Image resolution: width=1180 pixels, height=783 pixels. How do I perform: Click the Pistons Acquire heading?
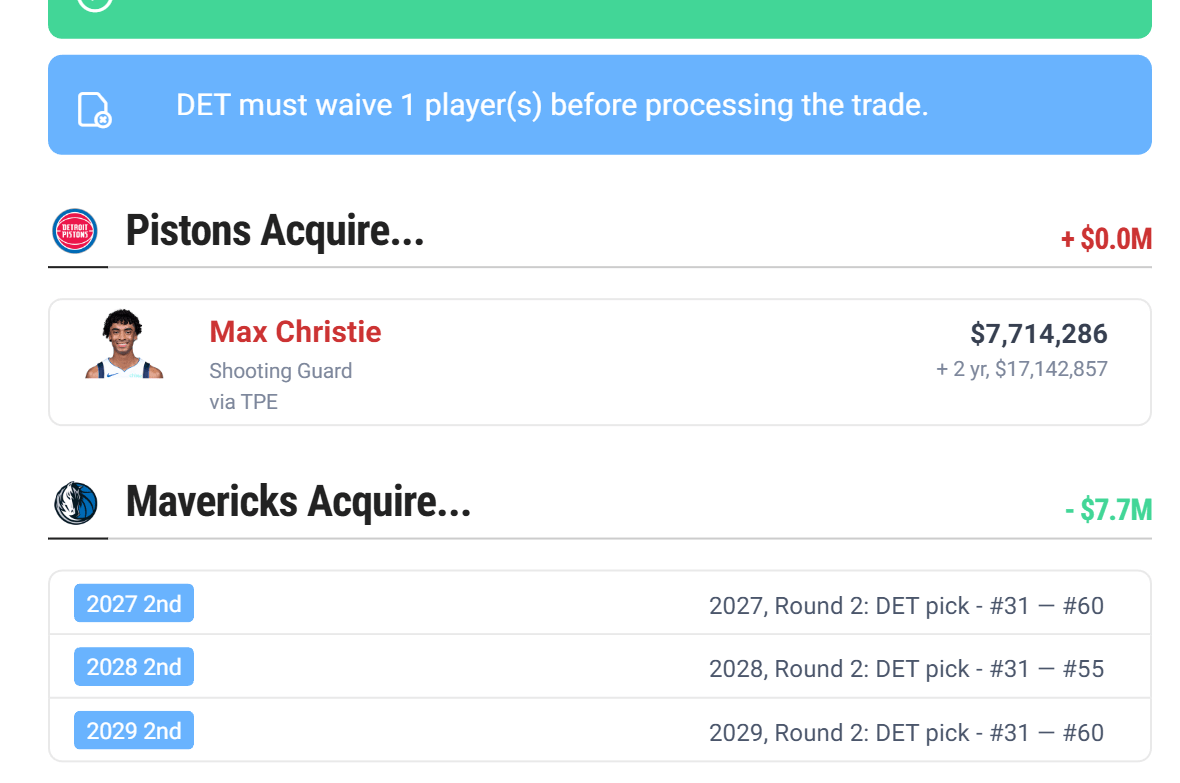click(275, 231)
